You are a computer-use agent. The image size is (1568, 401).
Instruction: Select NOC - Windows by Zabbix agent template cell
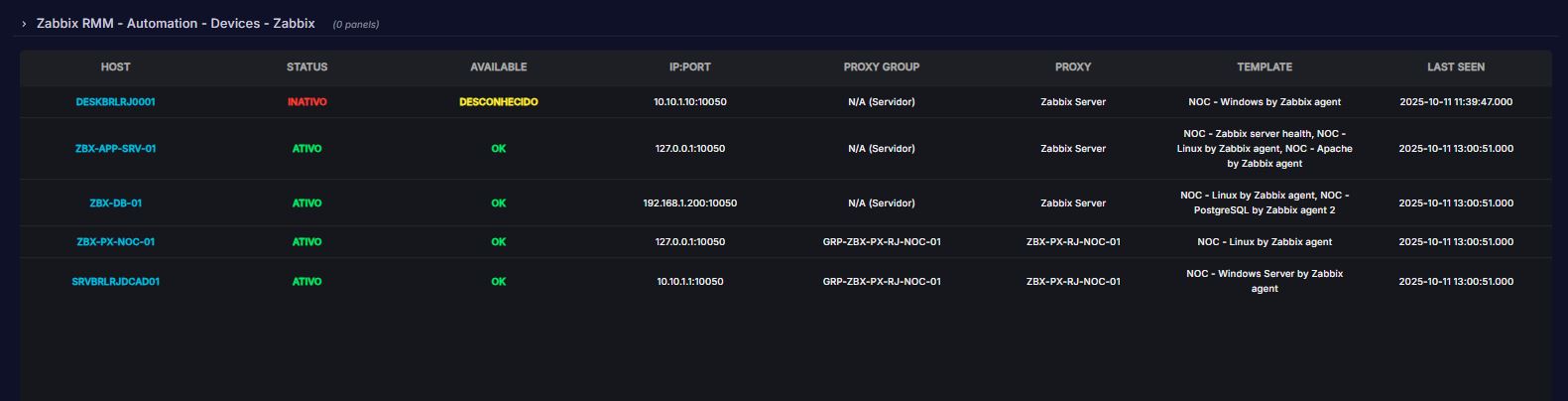[1265, 102]
